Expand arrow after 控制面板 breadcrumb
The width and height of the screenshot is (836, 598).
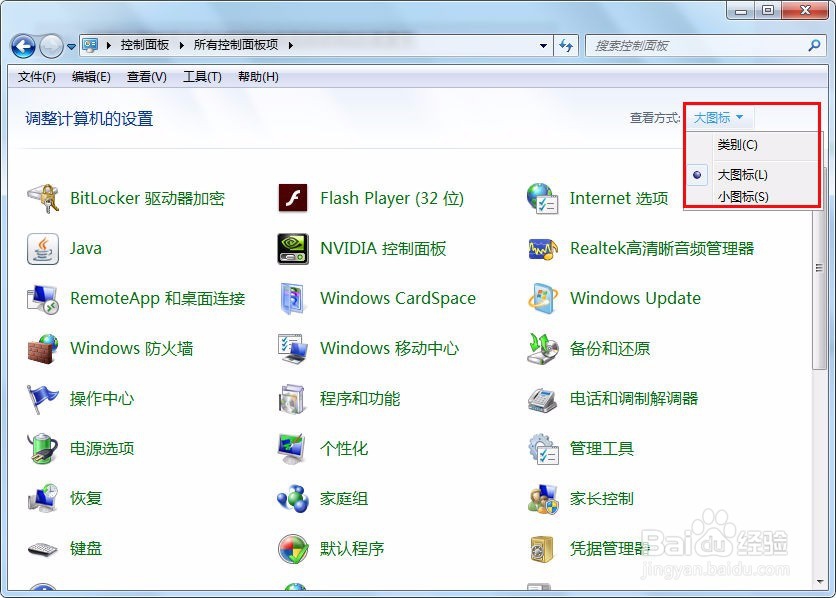[181, 45]
